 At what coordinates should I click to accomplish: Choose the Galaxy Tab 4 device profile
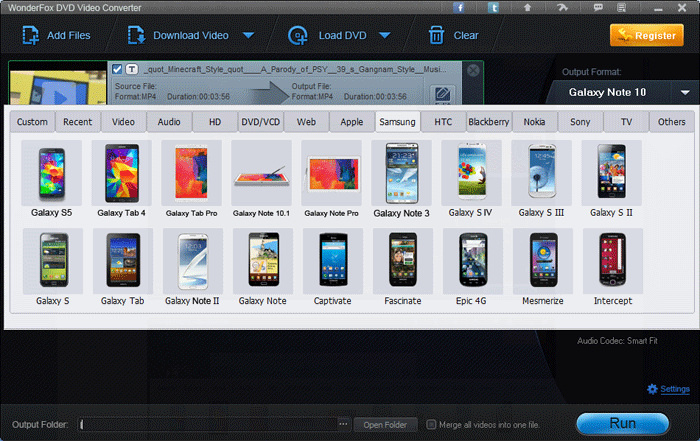pos(121,173)
